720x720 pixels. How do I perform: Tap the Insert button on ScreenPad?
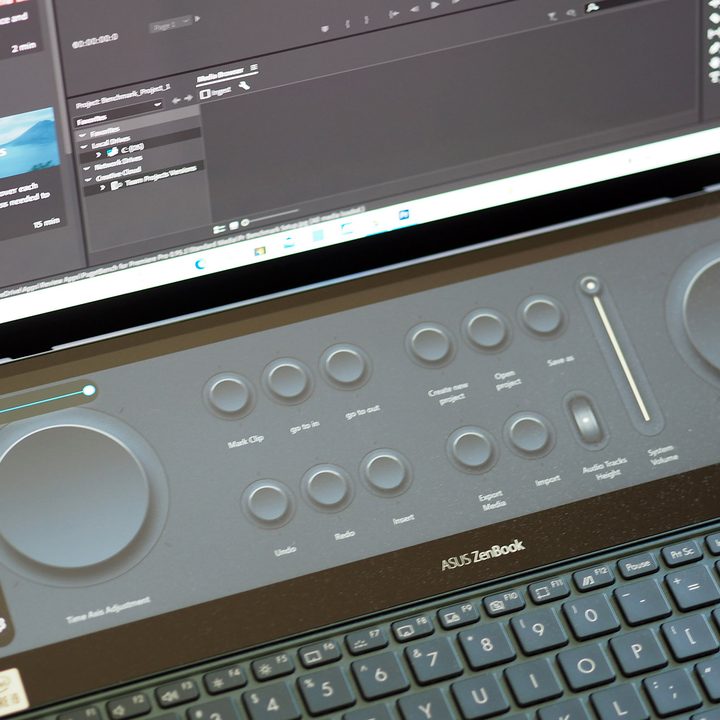[x=385, y=472]
